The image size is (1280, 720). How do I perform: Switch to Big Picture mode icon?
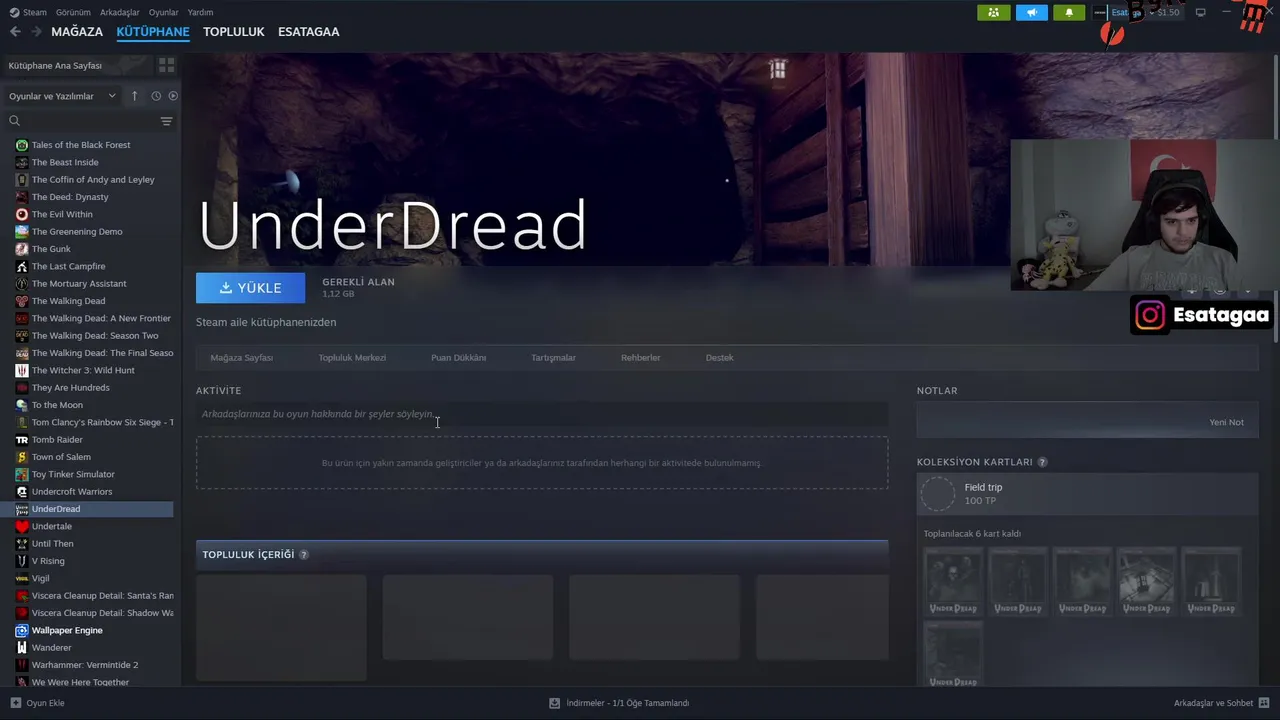1201,12
